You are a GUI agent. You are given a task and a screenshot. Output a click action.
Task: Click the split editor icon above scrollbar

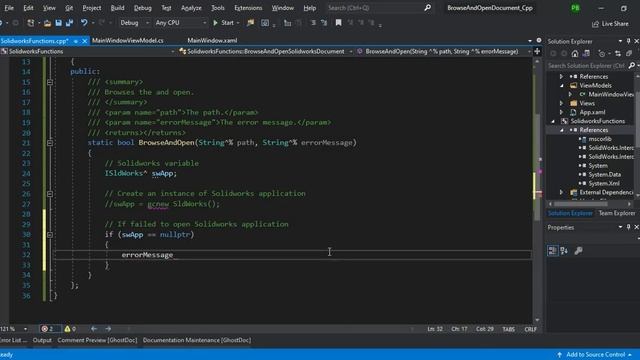coord(537,51)
